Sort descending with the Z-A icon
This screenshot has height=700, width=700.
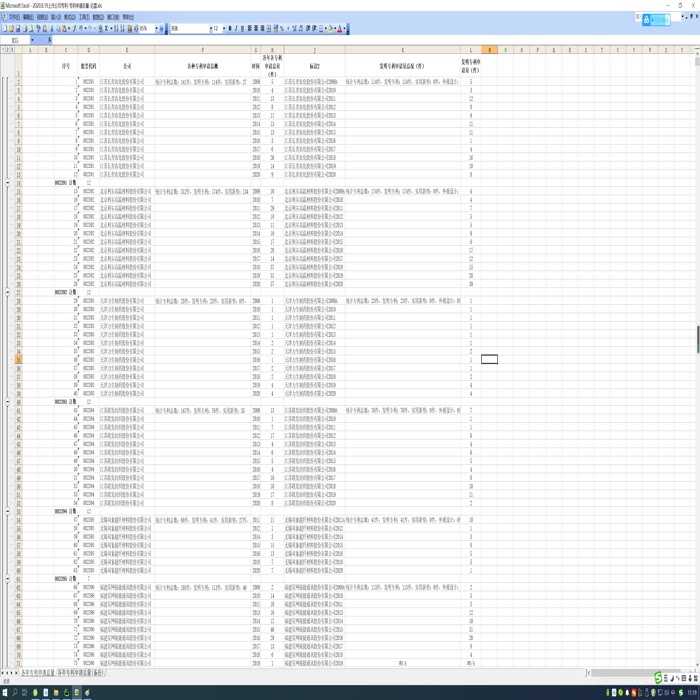[122, 29]
